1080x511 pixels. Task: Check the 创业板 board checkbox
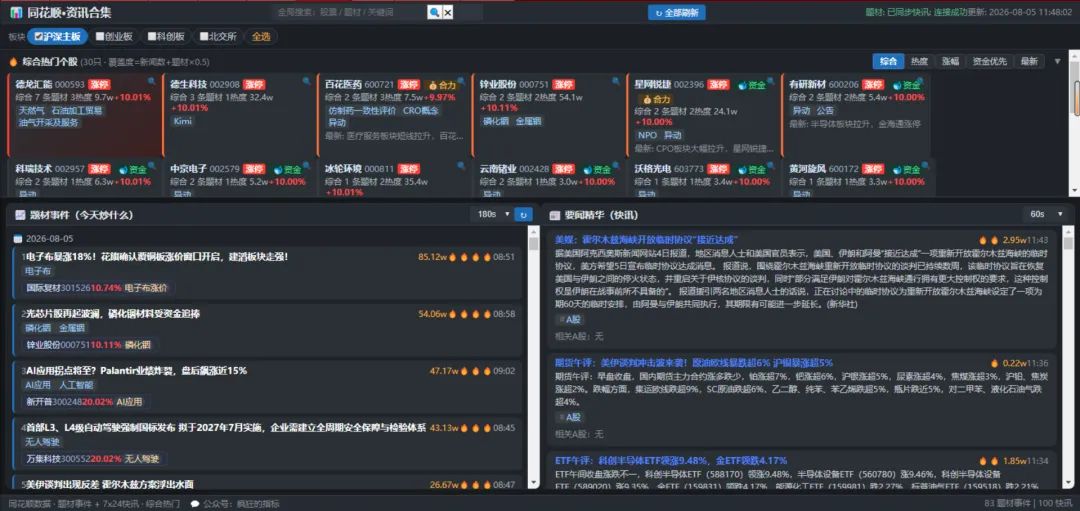click(100, 36)
